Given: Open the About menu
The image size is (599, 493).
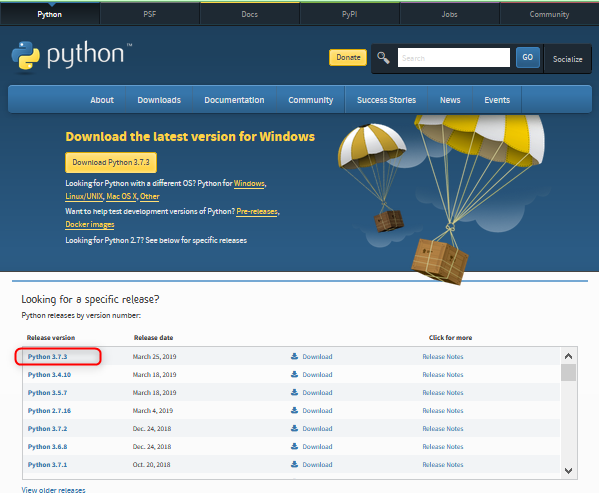Looking at the screenshot, I should (x=102, y=100).
